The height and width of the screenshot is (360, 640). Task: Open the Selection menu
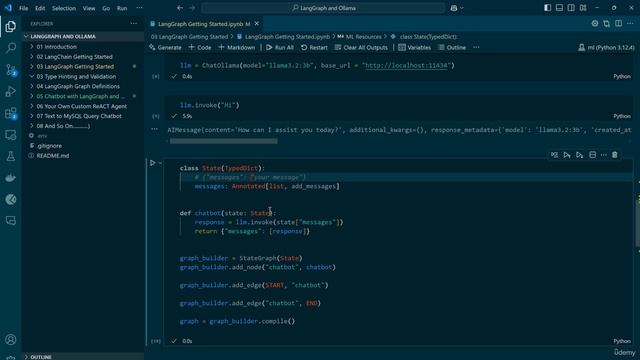click(64, 8)
